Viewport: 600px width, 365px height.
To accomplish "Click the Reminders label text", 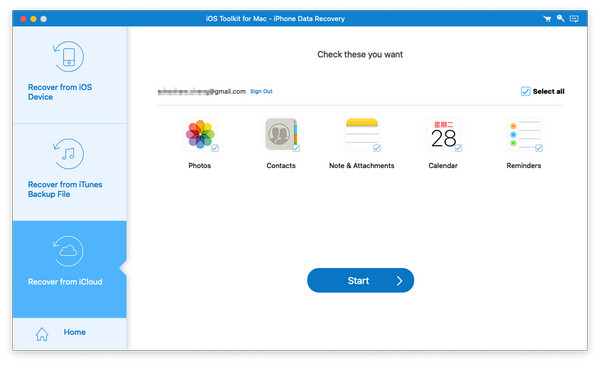I will point(524,166).
